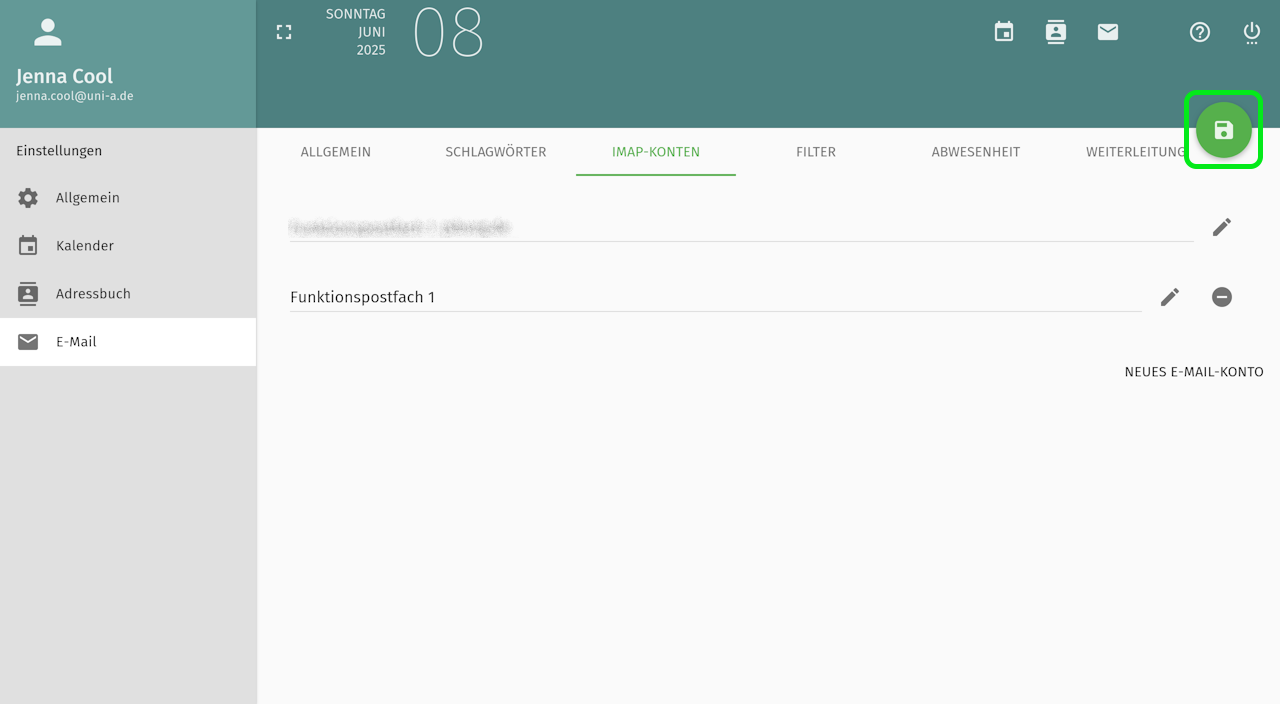Open address book via header icon

point(1056,32)
